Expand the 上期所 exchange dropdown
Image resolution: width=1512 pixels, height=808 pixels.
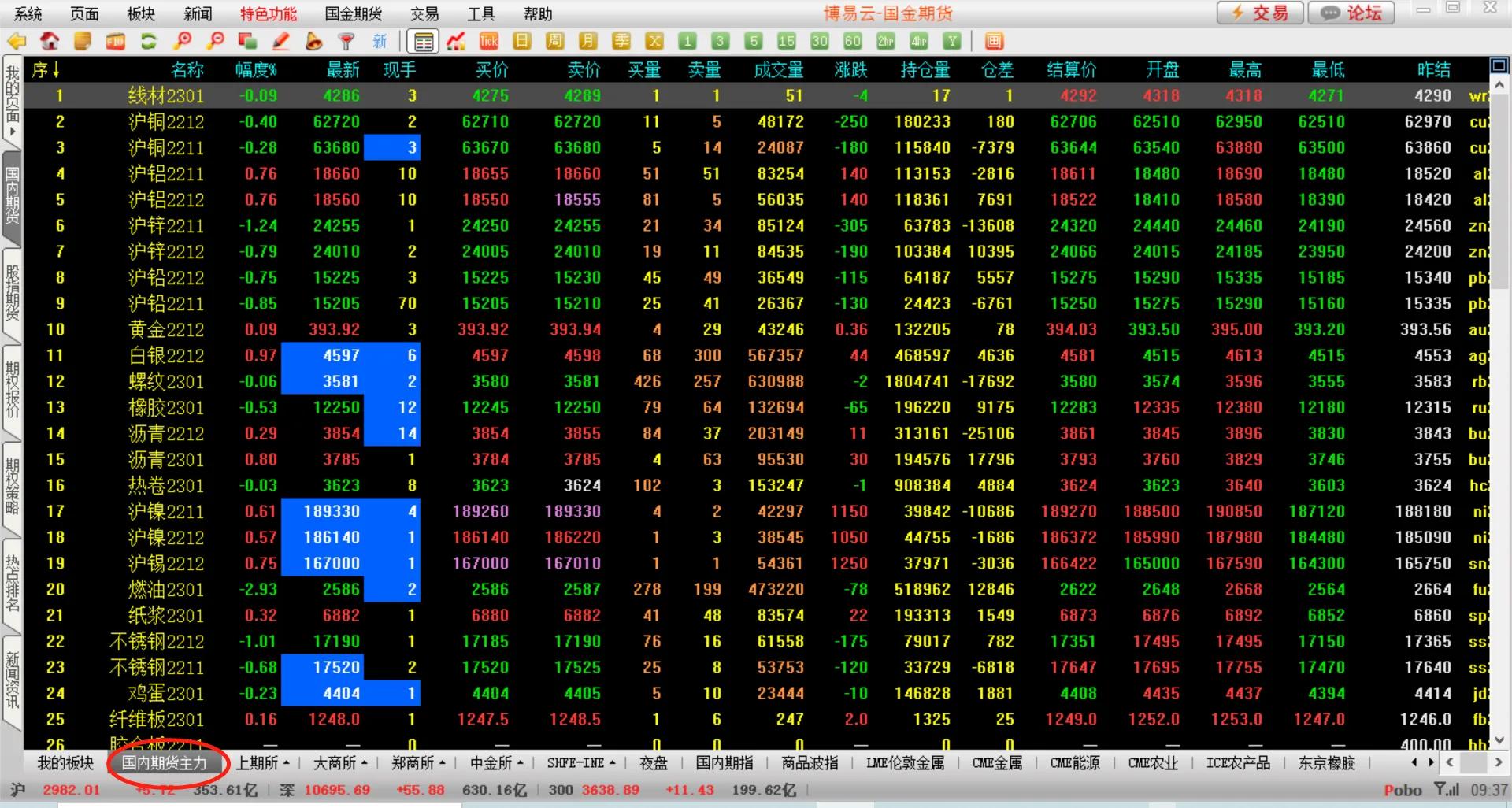[x=263, y=763]
